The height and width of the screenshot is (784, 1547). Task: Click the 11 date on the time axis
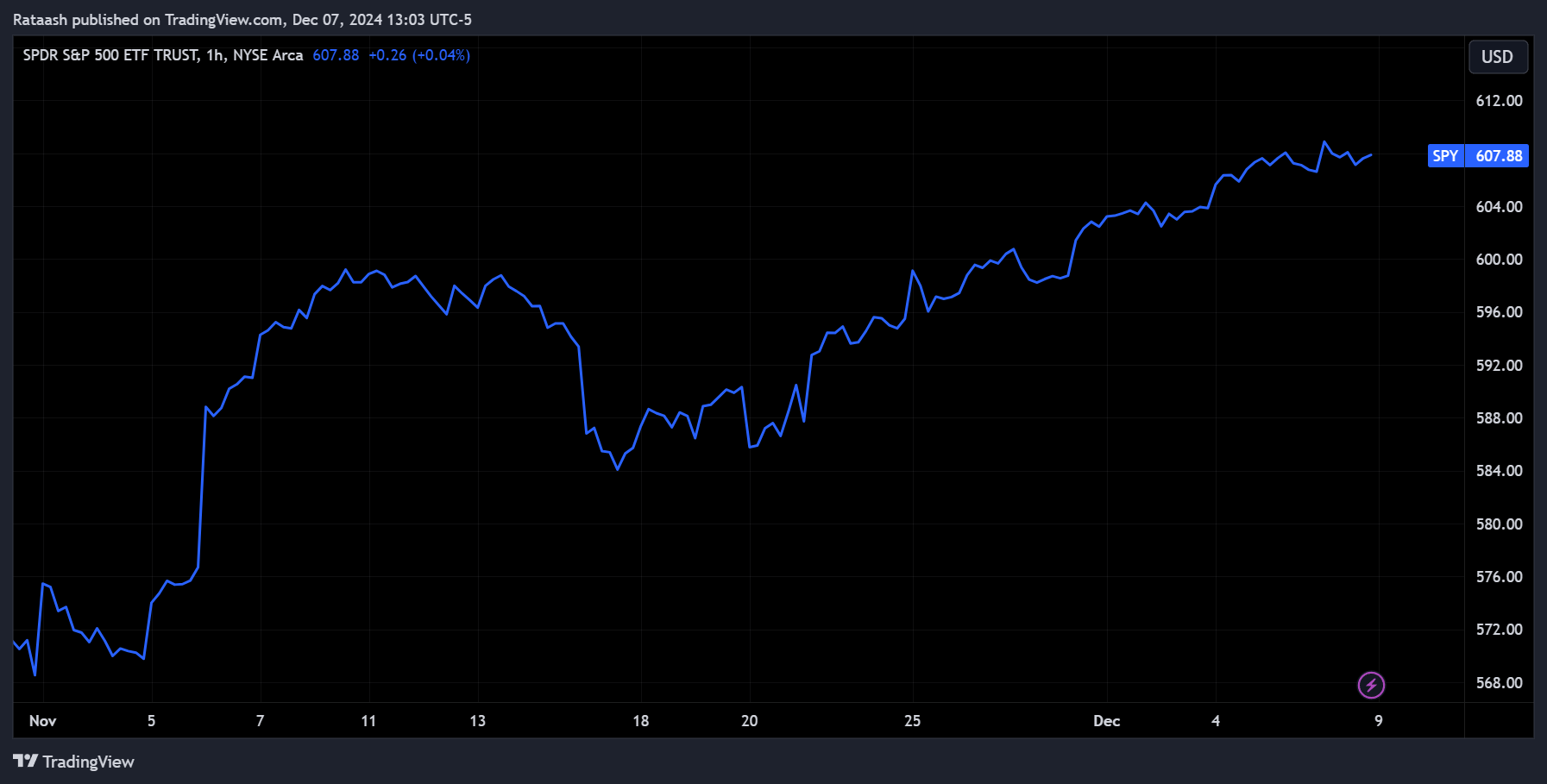tap(368, 721)
